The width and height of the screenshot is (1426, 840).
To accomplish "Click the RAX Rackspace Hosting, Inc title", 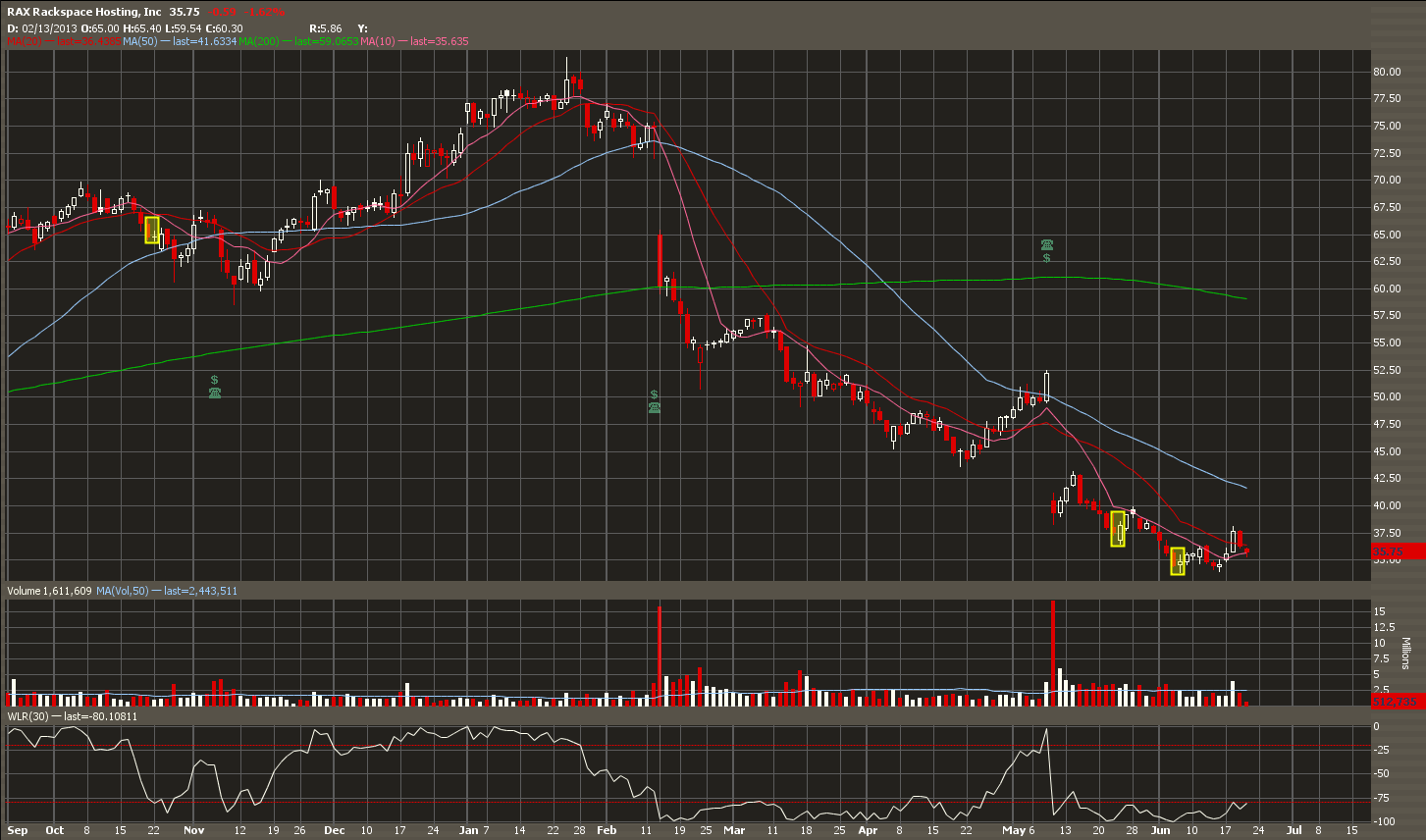I will point(84,12).
